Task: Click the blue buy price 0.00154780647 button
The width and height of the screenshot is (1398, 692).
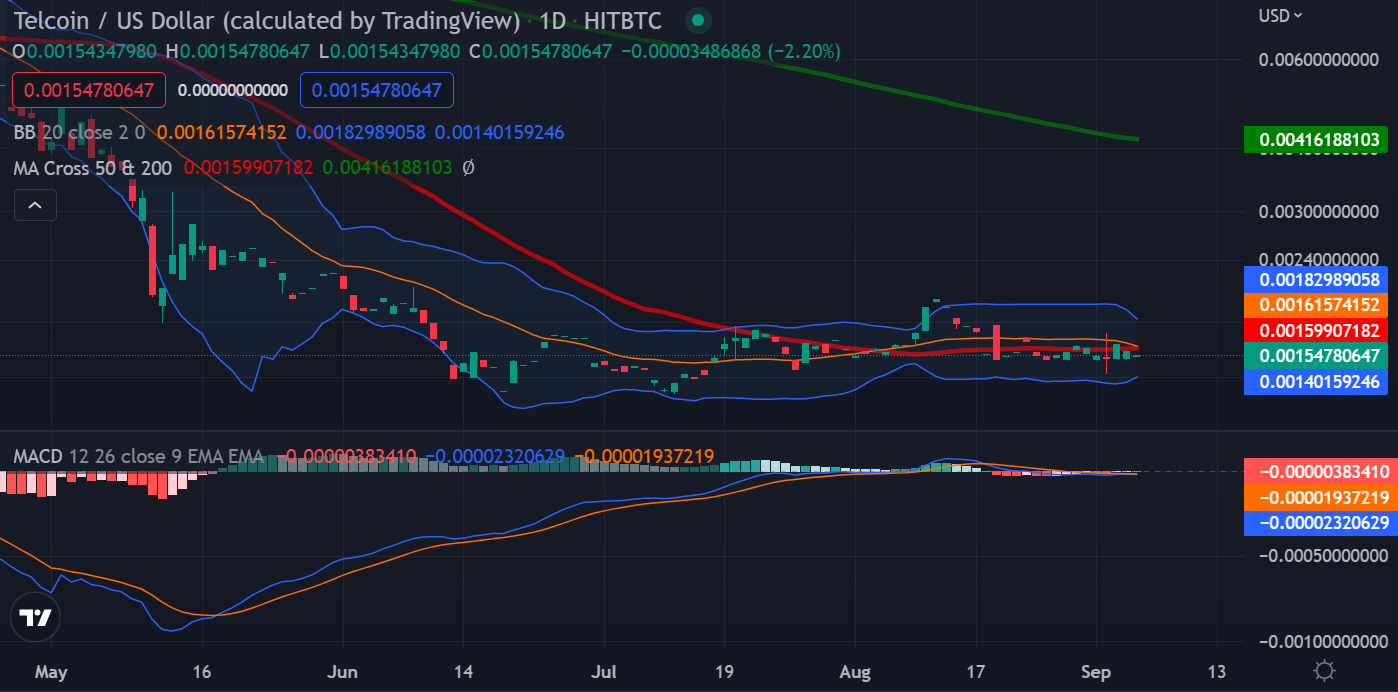Action: (377, 90)
